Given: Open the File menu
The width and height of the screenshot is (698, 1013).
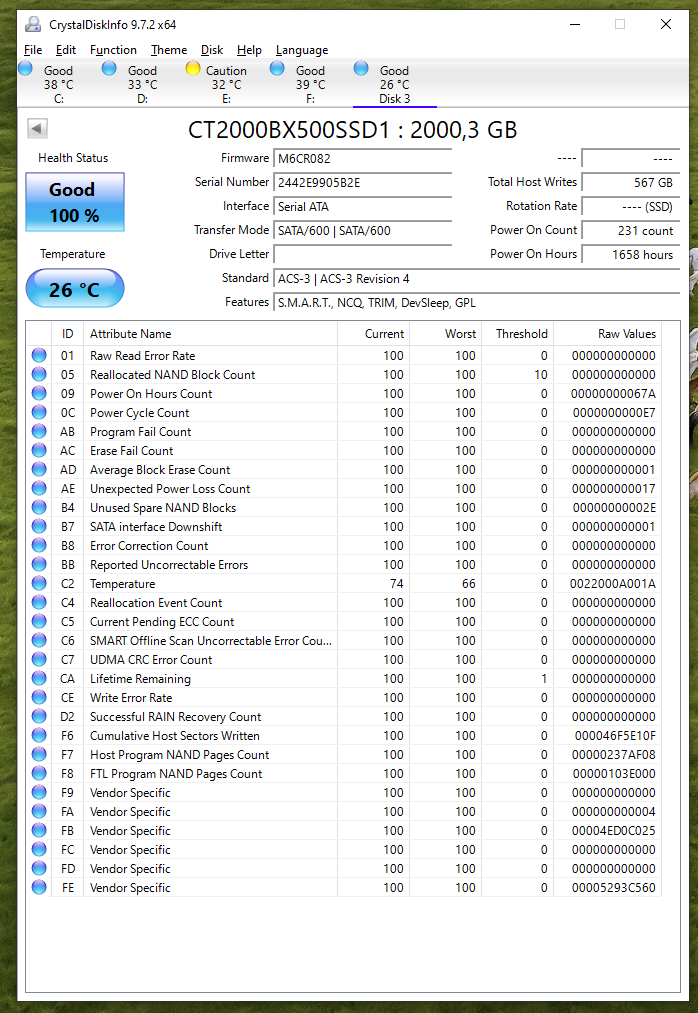Looking at the screenshot, I should pos(33,50).
